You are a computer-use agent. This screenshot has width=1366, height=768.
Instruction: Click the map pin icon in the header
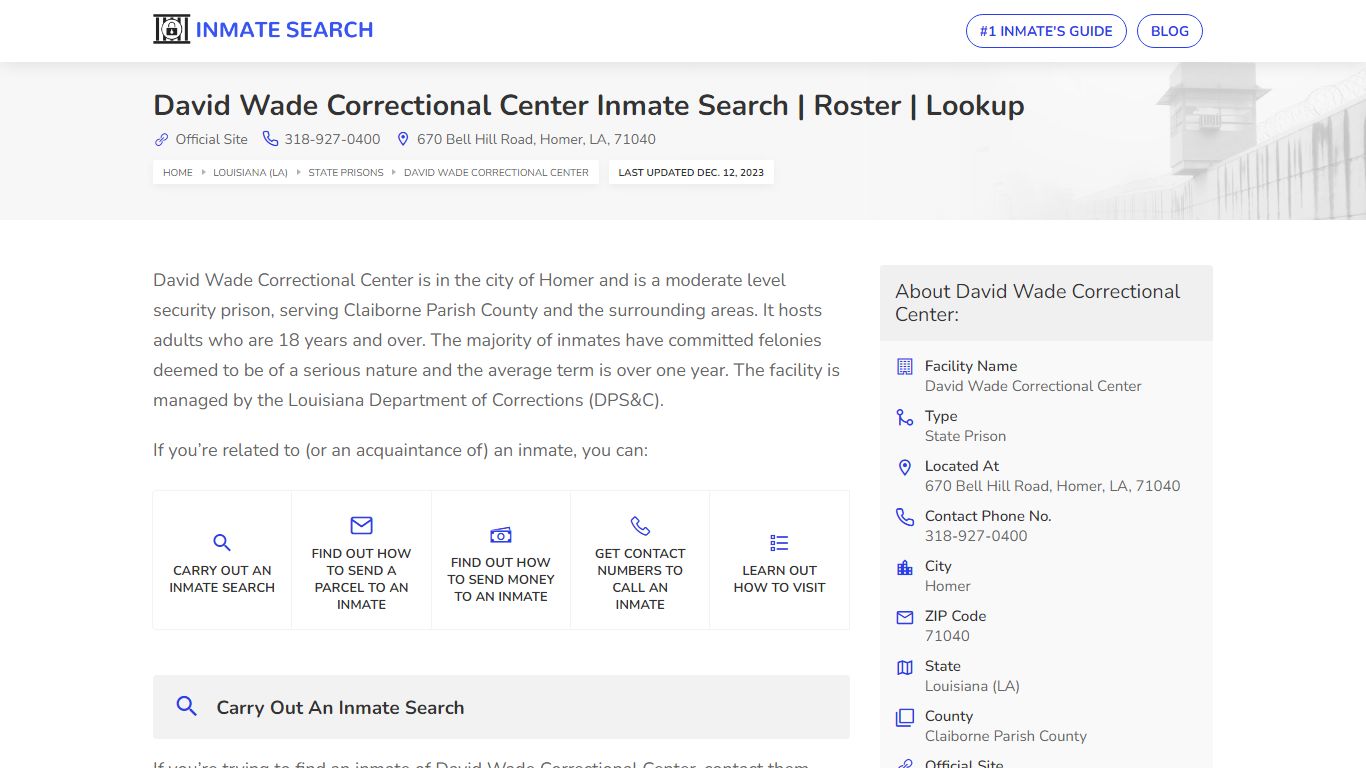[403, 139]
